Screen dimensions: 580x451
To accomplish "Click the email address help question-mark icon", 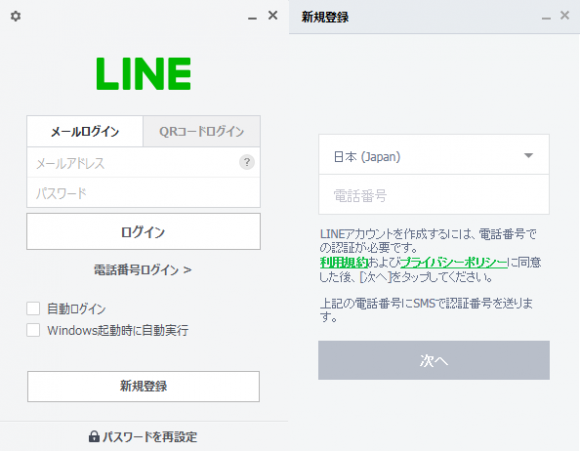I will [247, 162].
